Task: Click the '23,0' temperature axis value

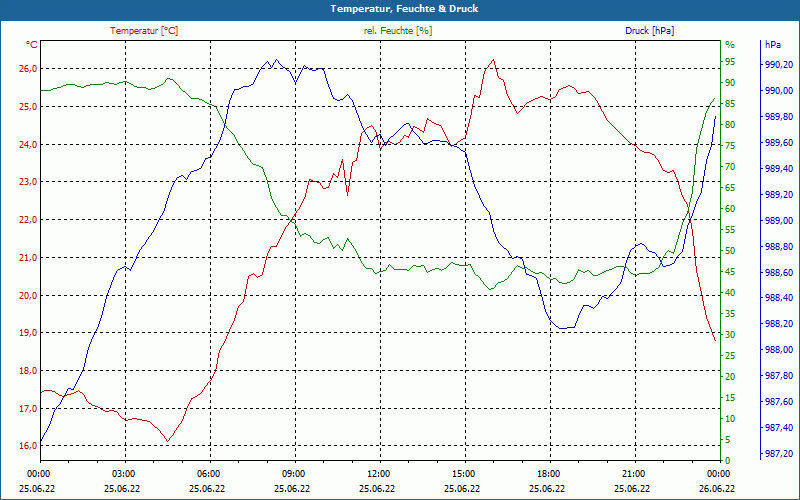Action: 28,182
